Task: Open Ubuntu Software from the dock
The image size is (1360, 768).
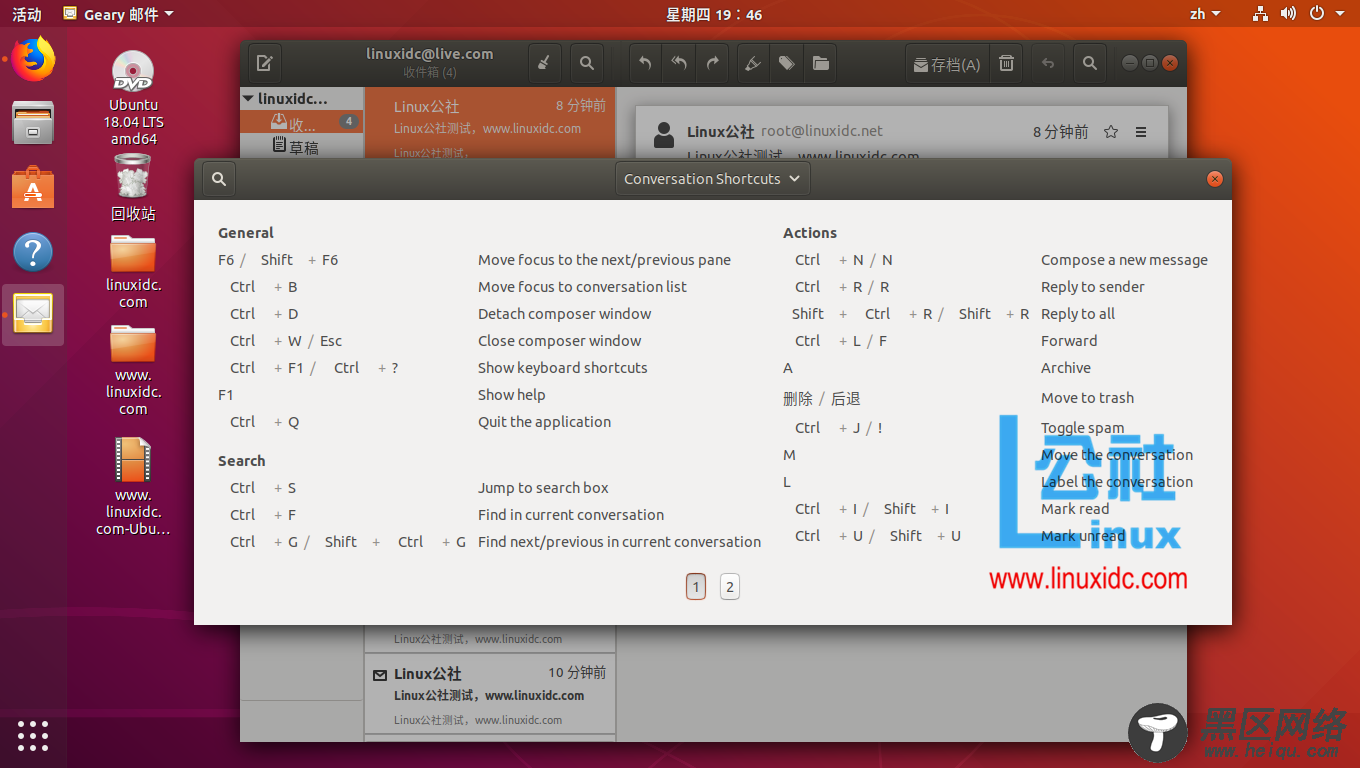Action: pyautogui.click(x=33, y=187)
